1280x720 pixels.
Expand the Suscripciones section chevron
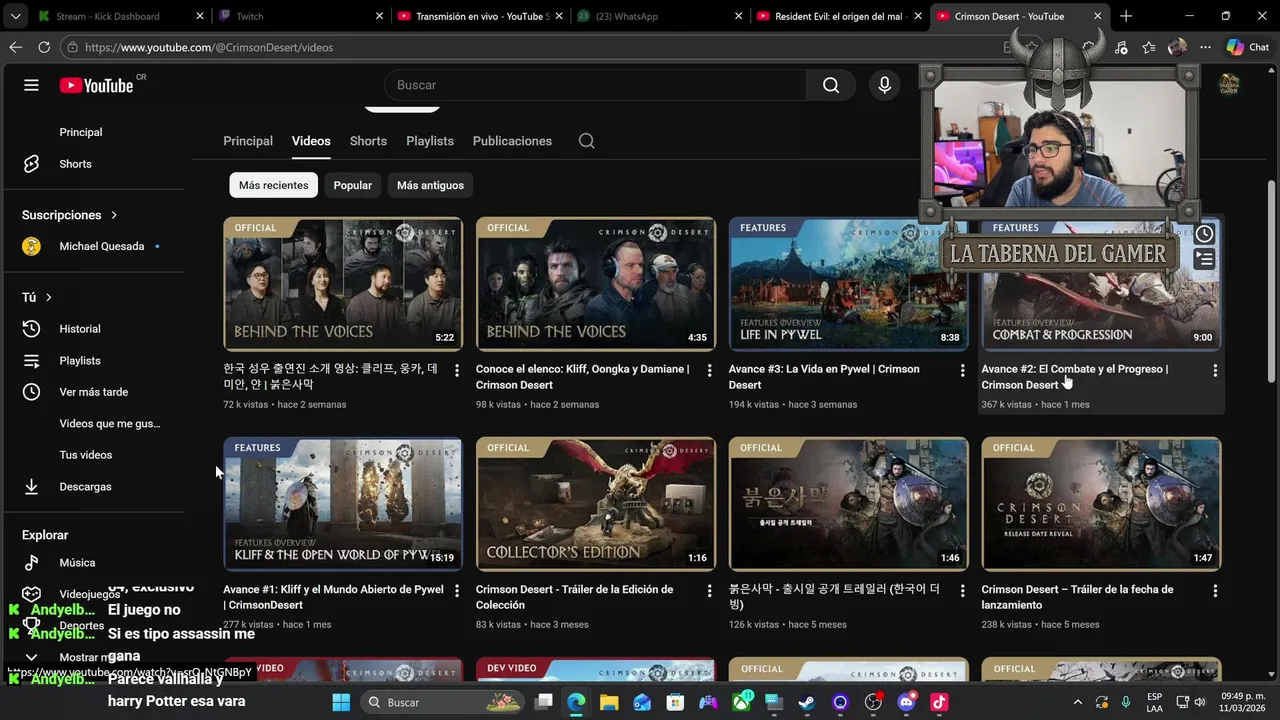(x=114, y=215)
